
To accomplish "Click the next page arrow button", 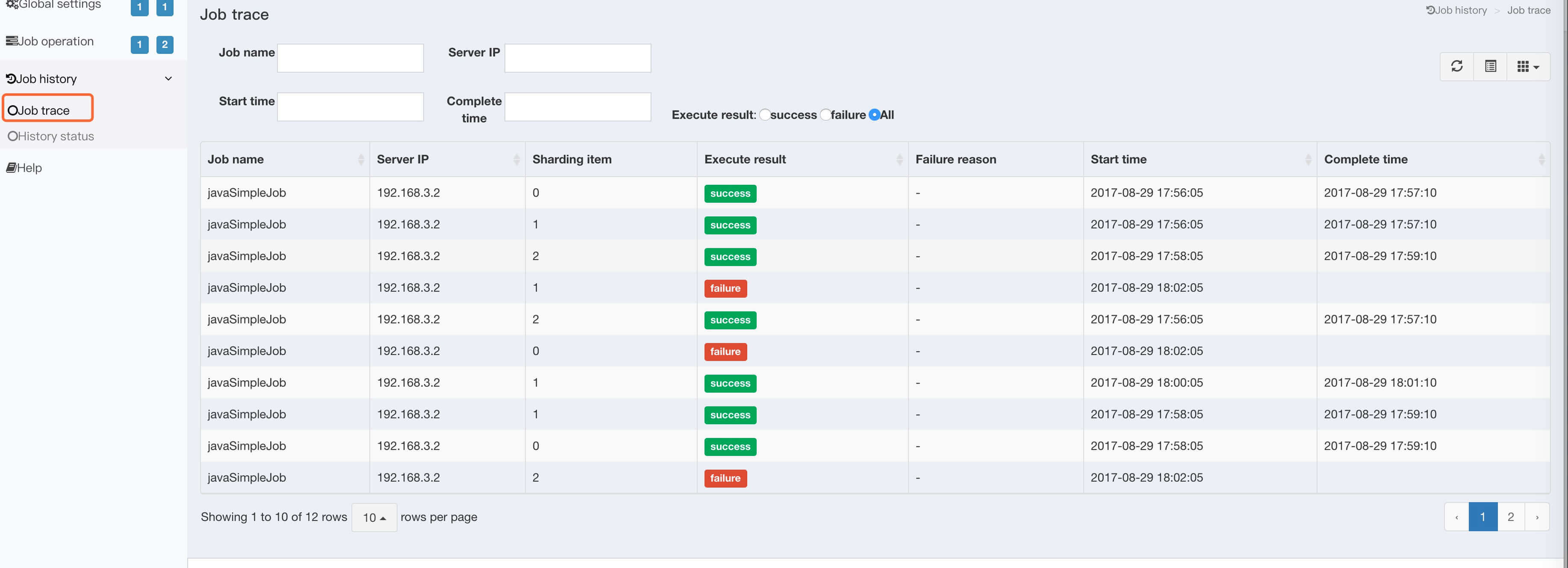I will [x=1536, y=517].
